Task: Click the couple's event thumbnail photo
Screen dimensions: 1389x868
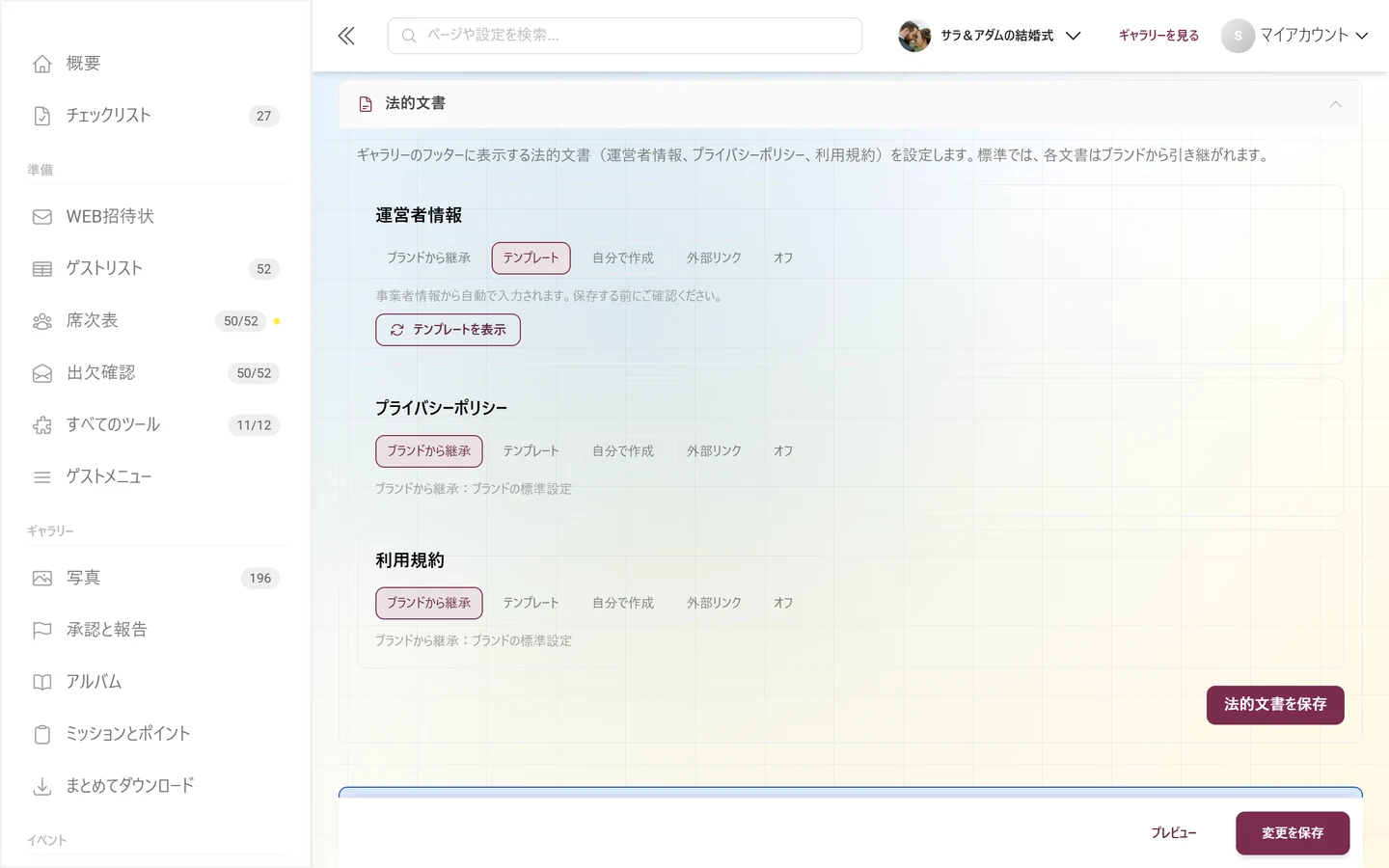Action: click(x=914, y=36)
